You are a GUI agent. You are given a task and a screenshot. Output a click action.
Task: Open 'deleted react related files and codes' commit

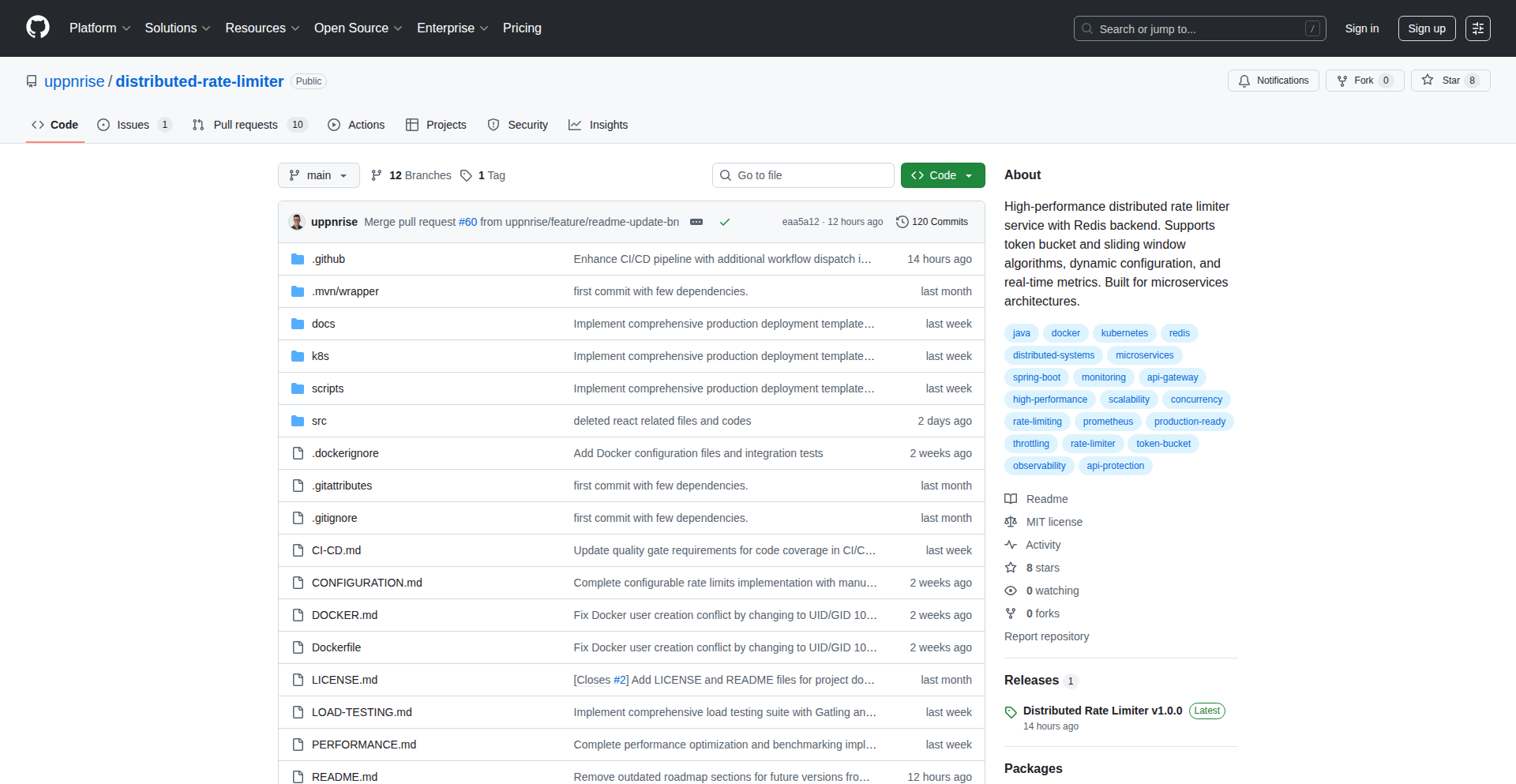[662, 421]
